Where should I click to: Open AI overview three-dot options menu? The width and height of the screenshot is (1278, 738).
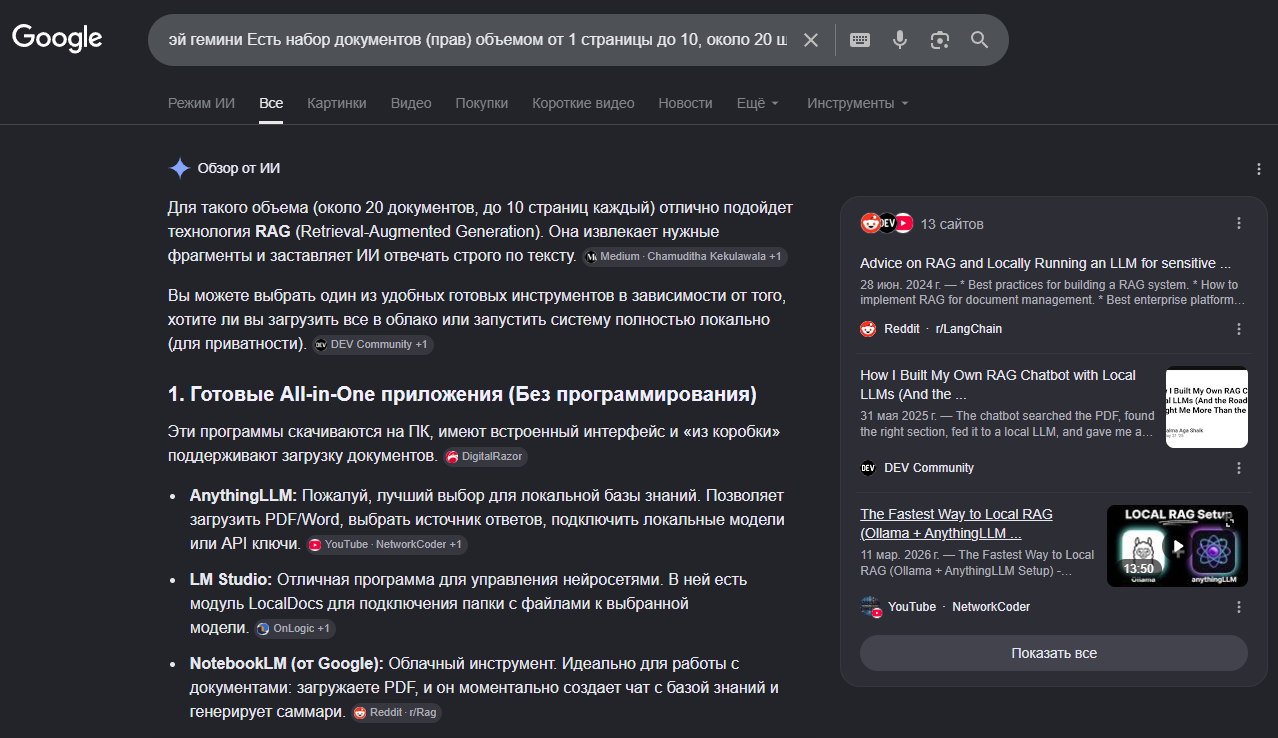(x=1258, y=169)
